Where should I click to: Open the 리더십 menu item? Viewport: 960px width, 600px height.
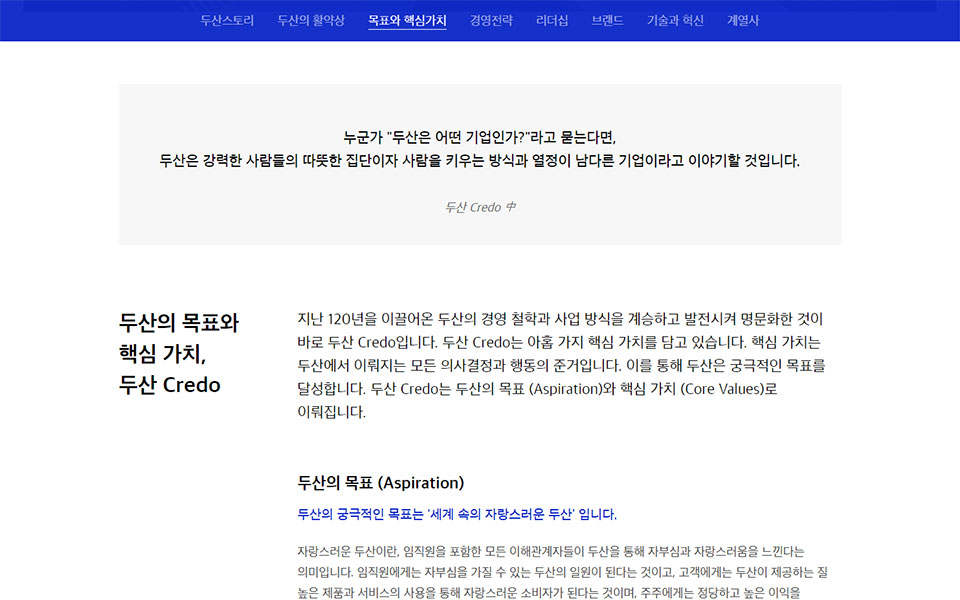tap(552, 20)
